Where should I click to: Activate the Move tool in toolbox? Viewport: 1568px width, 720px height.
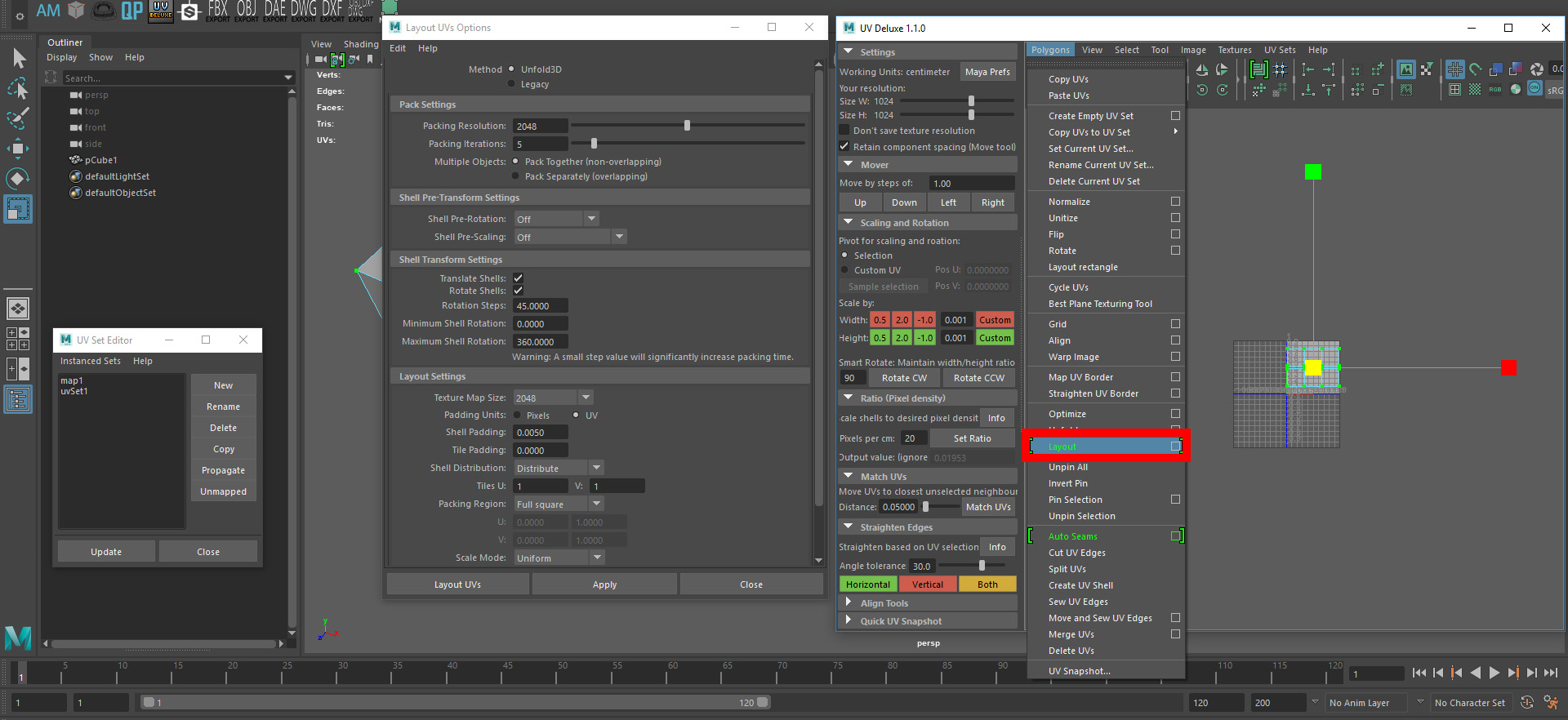tap(18, 149)
